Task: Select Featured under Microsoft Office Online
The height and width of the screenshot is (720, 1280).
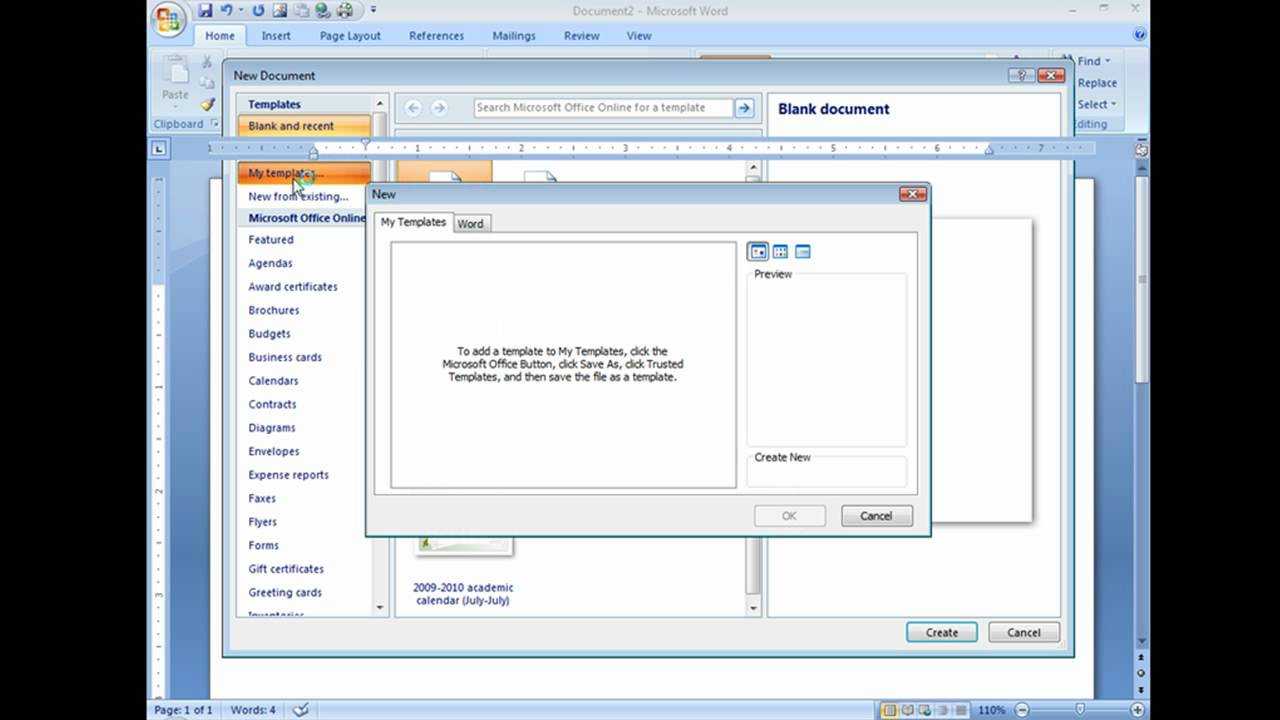Action: coord(271,240)
